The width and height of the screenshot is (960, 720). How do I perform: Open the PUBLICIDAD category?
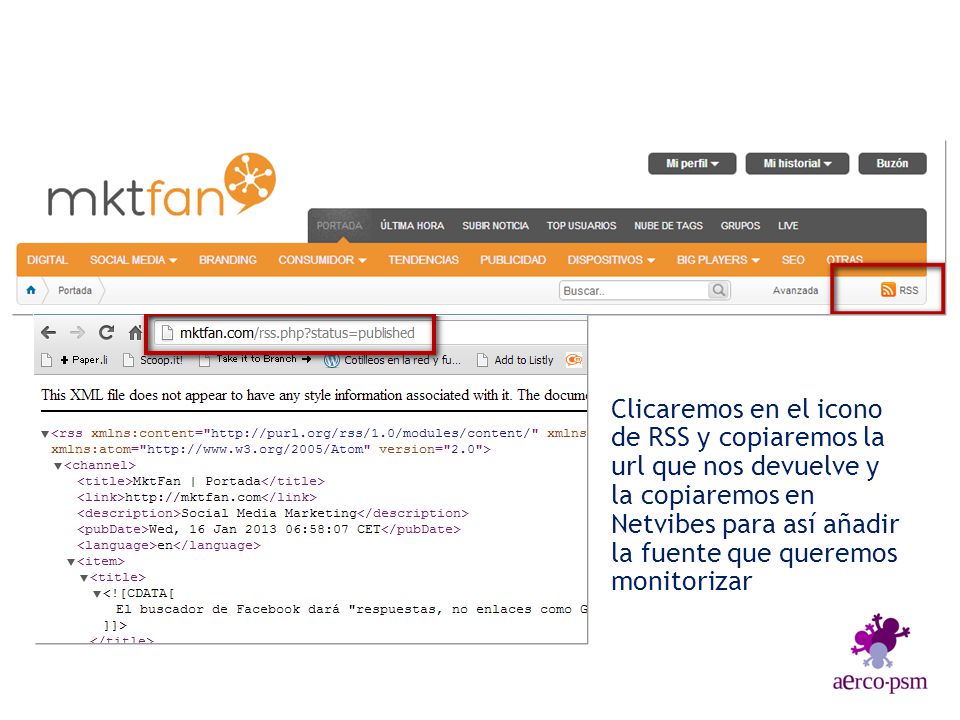[513, 260]
